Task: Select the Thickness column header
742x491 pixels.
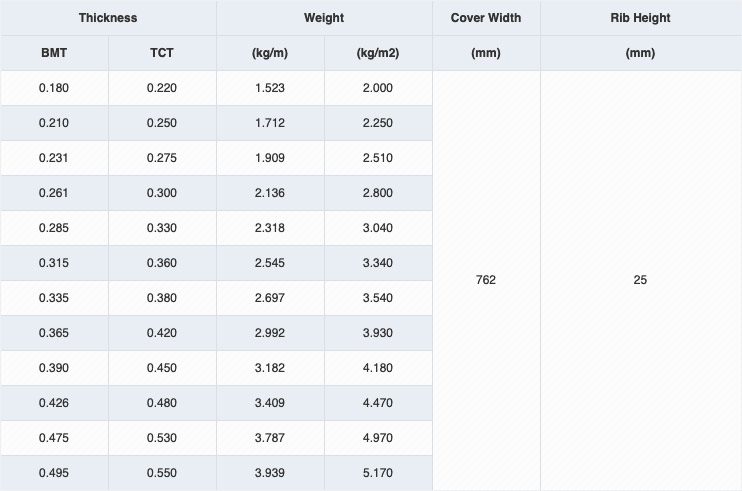Action: (108, 18)
